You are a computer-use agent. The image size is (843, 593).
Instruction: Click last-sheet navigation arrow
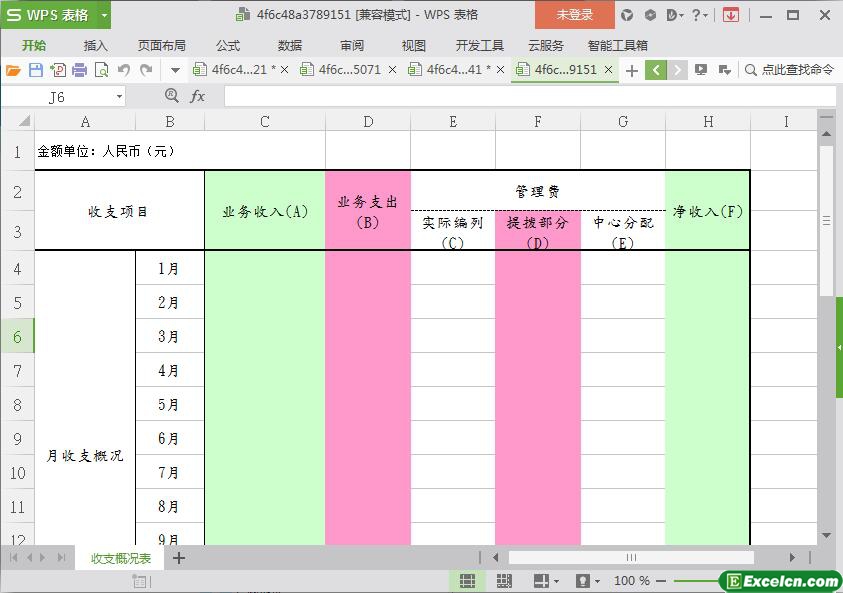(x=62, y=558)
